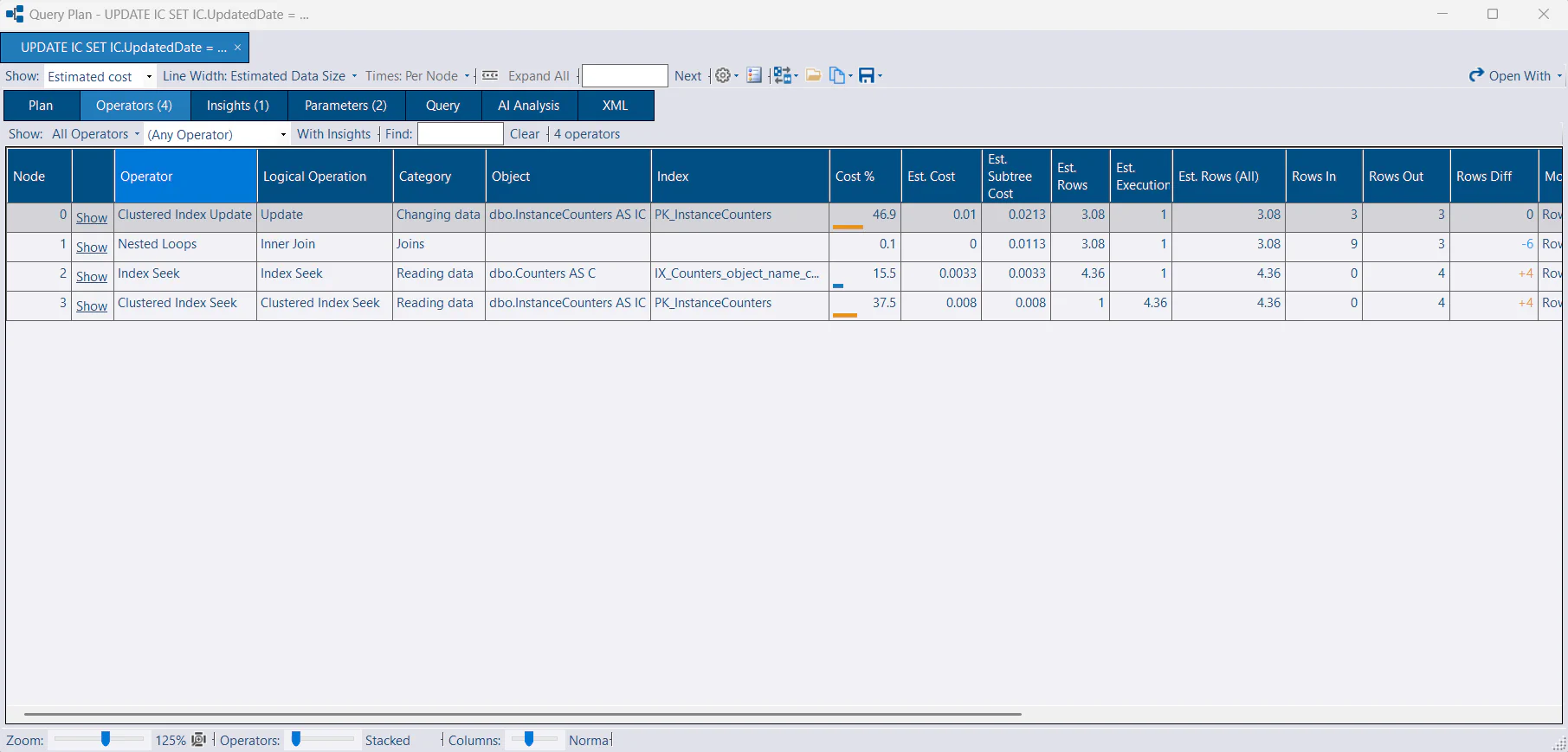The image size is (1568, 752).
Task: Click the Query Plan app icon in title bar
Action: pyautogui.click(x=15, y=15)
